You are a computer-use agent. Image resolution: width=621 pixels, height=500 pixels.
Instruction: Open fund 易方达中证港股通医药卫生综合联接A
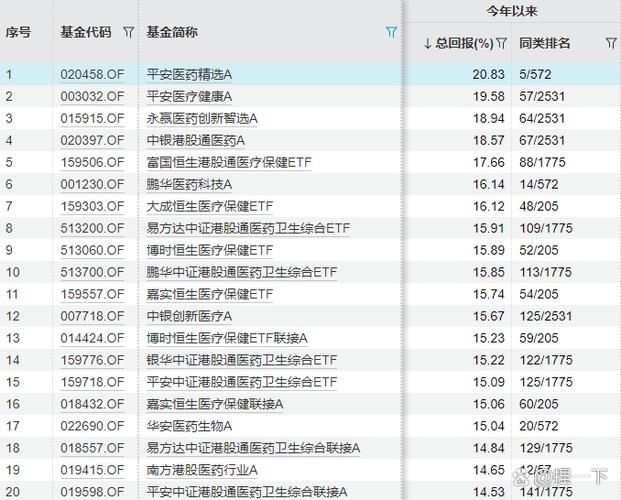coord(253,448)
